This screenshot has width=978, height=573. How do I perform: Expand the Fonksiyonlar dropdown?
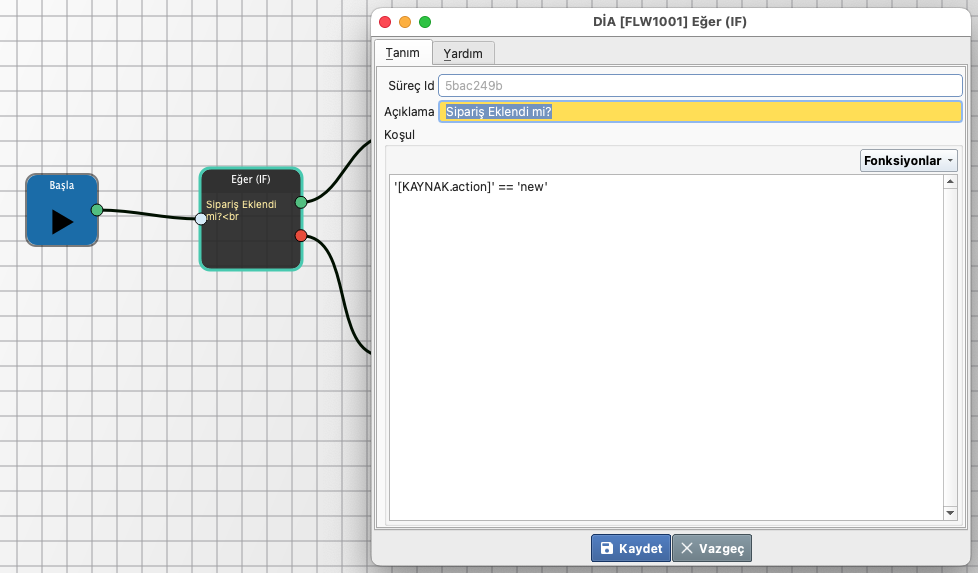click(x=908, y=160)
